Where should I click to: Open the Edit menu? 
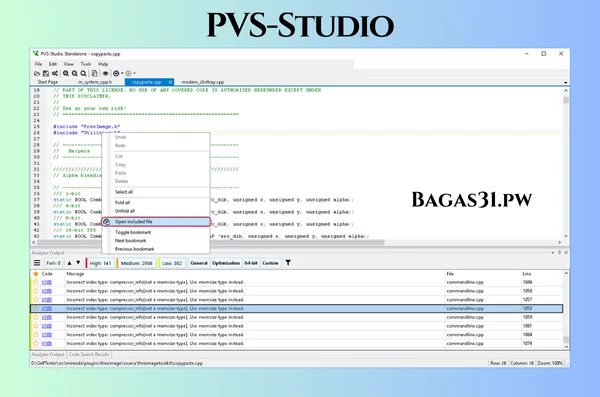pyautogui.click(x=53, y=64)
